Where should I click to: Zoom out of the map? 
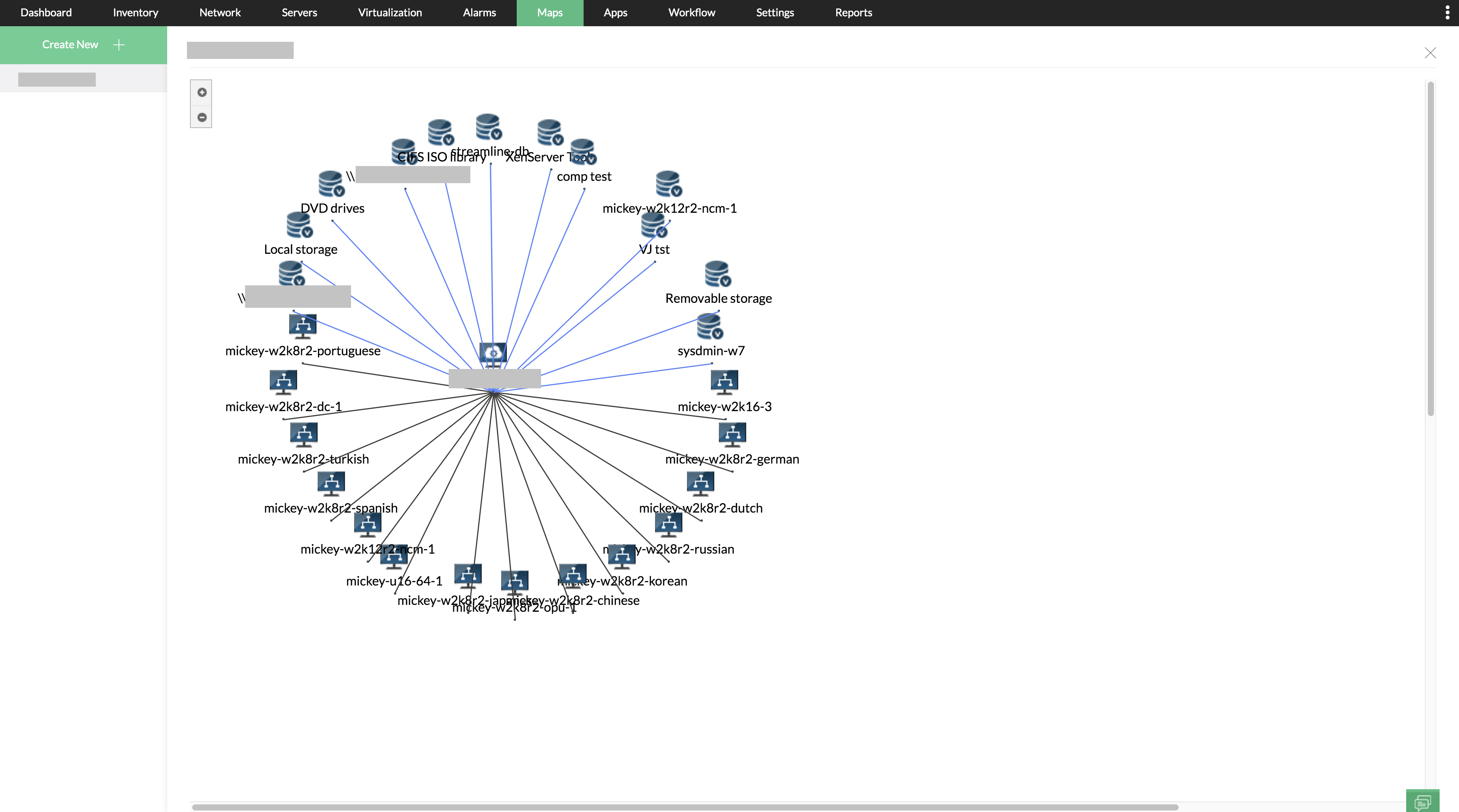pyautogui.click(x=202, y=117)
